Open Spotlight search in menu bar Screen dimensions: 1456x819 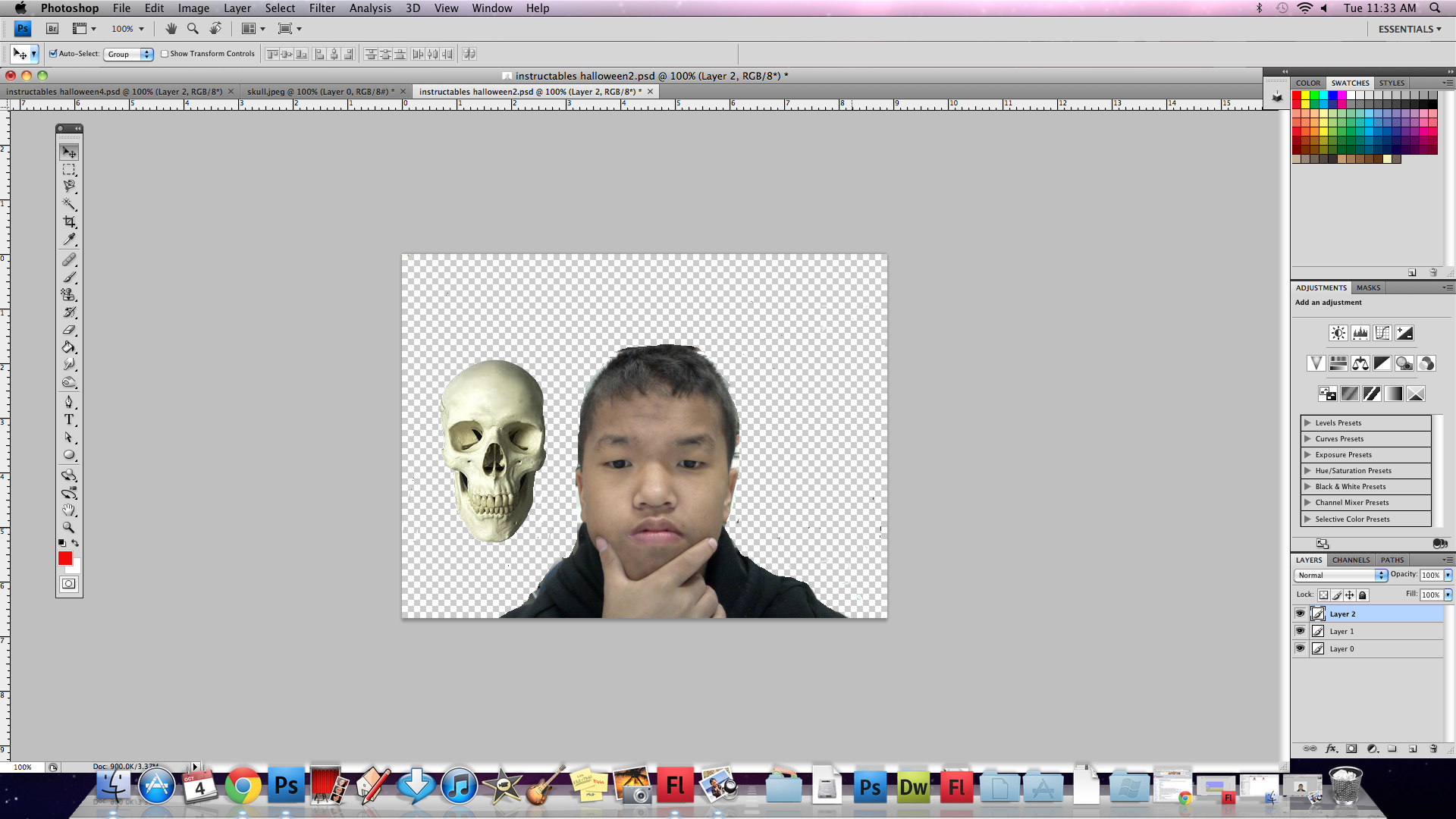tap(1435, 8)
